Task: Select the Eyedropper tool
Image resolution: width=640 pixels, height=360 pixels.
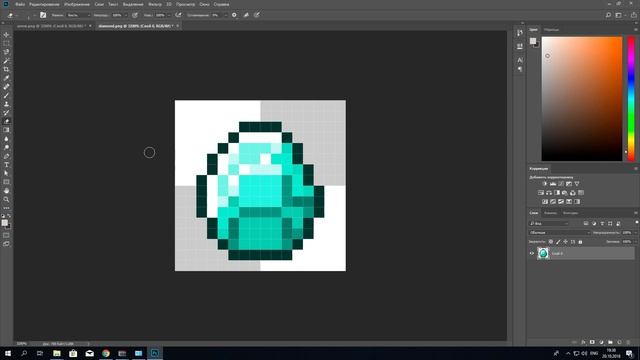Action: point(6,78)
